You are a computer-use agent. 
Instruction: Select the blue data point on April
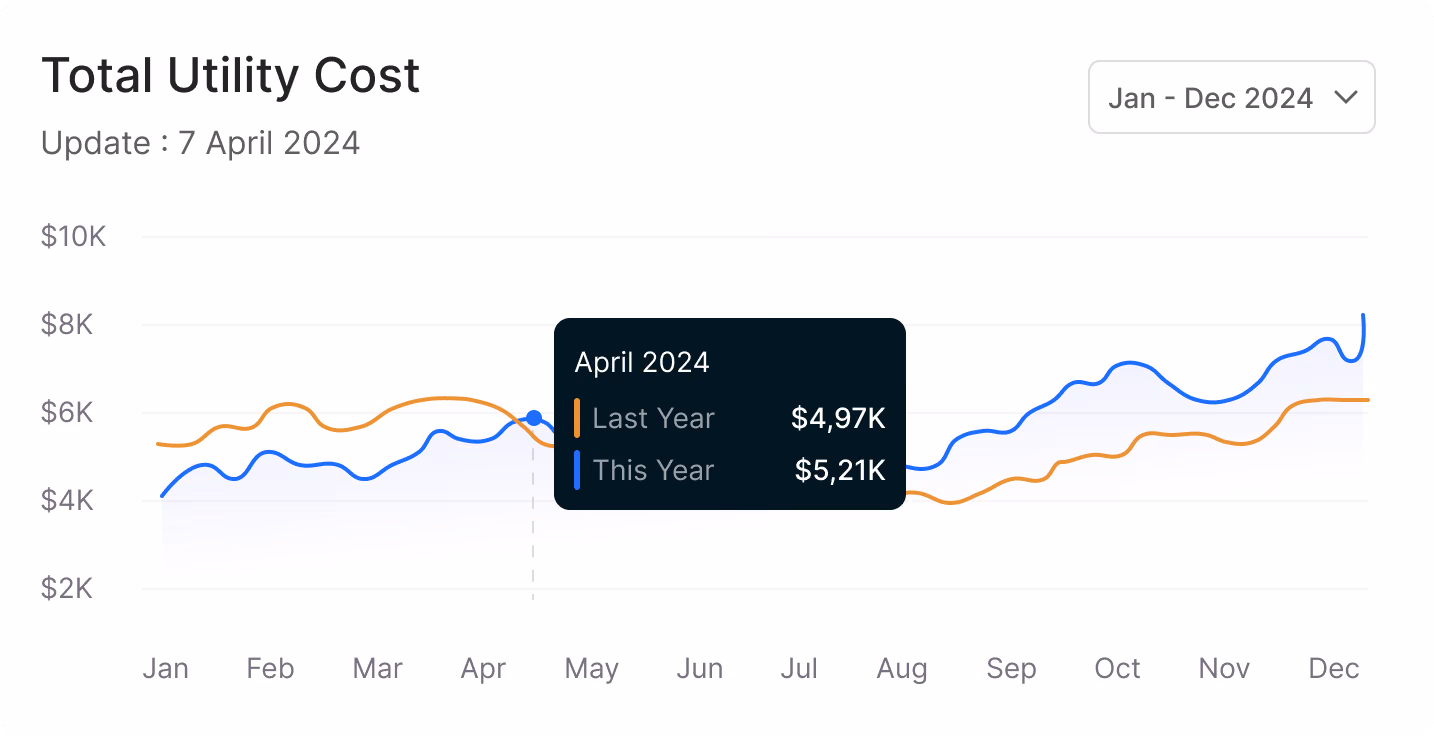(535, 415)
